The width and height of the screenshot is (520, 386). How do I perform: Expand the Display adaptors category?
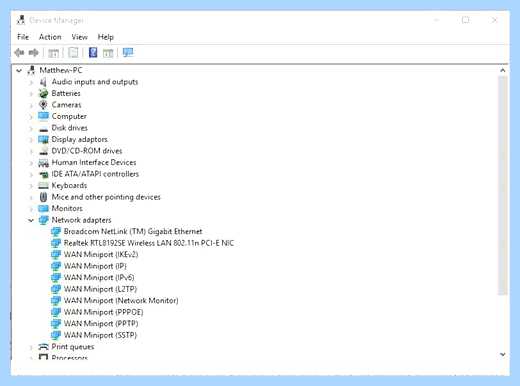31,140
